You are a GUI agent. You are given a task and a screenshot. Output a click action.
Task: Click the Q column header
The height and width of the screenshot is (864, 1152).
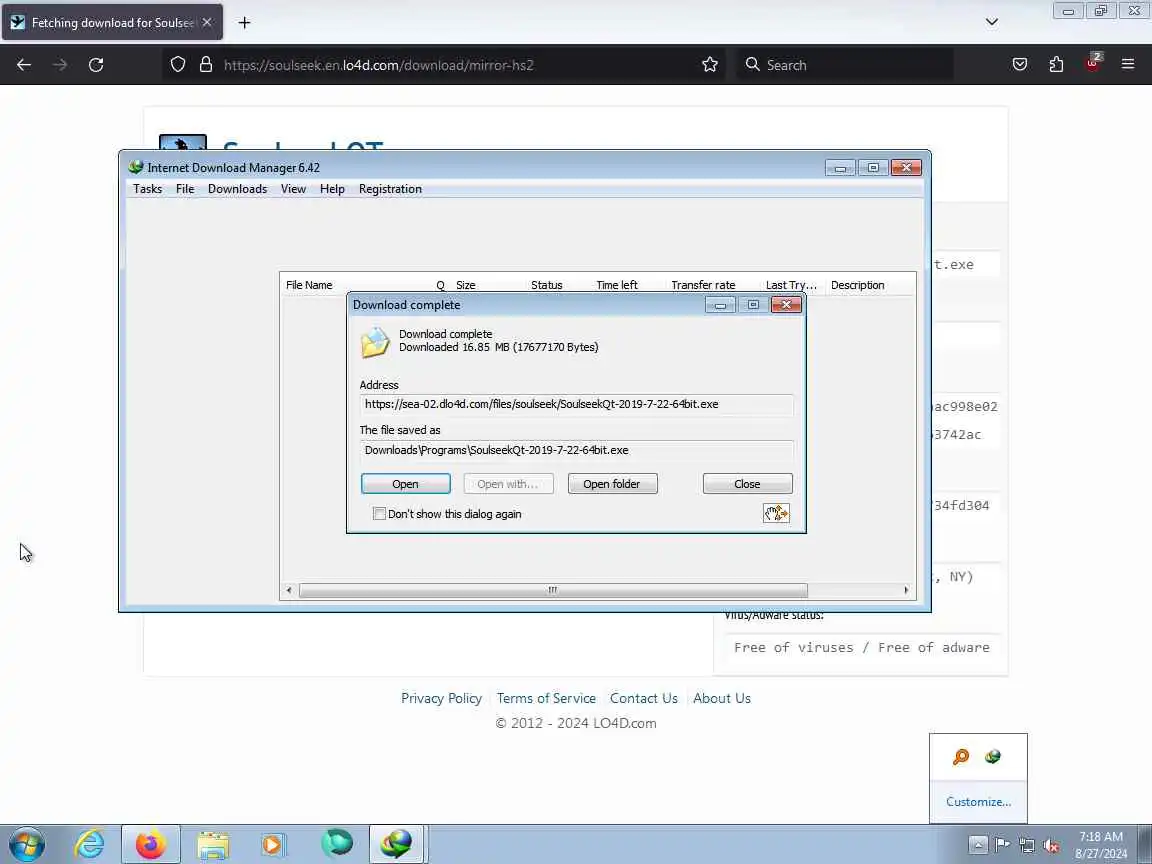441,285
